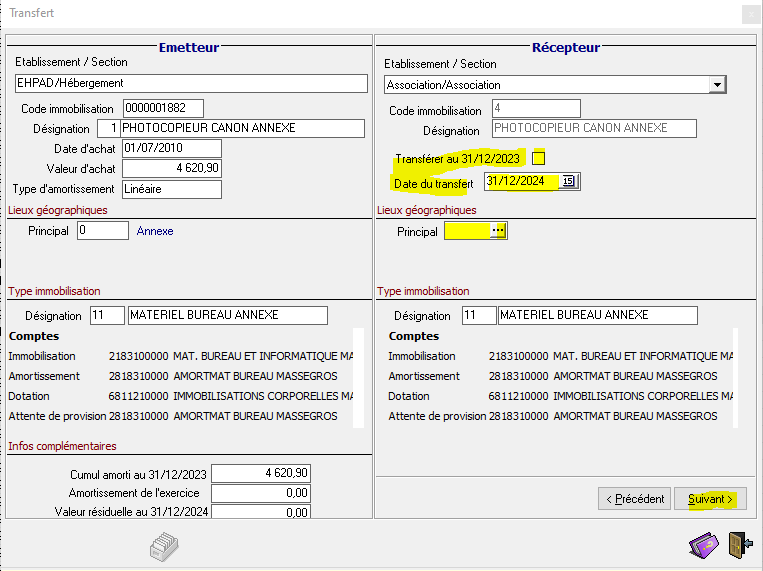Click the Cumul amorti au 31/12/2023 field
The width and height of the screenshot is (763, 571).
[262, 473]
